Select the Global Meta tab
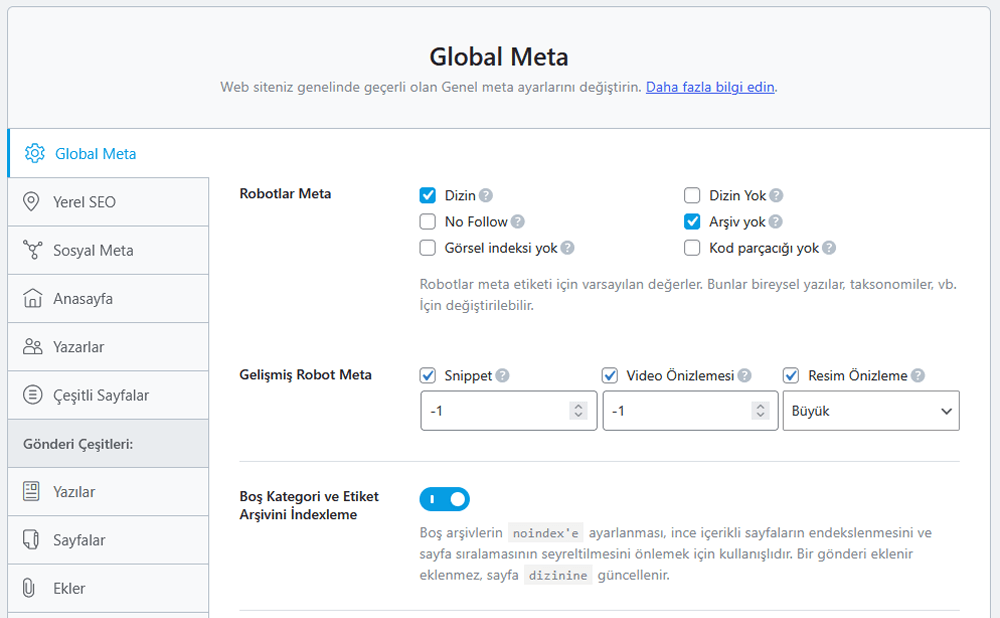Screen dimensions: 1000x618 coord(108,153)
